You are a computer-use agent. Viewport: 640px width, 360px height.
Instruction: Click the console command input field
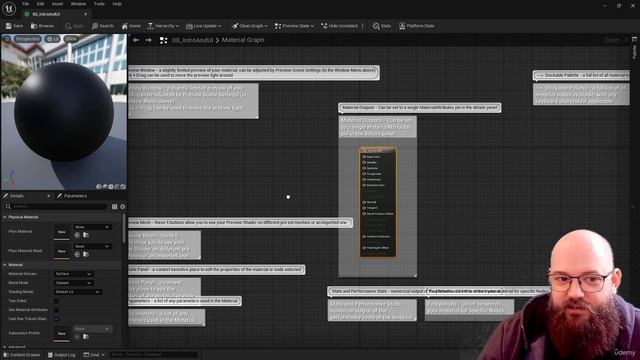[x=154, y=355]
